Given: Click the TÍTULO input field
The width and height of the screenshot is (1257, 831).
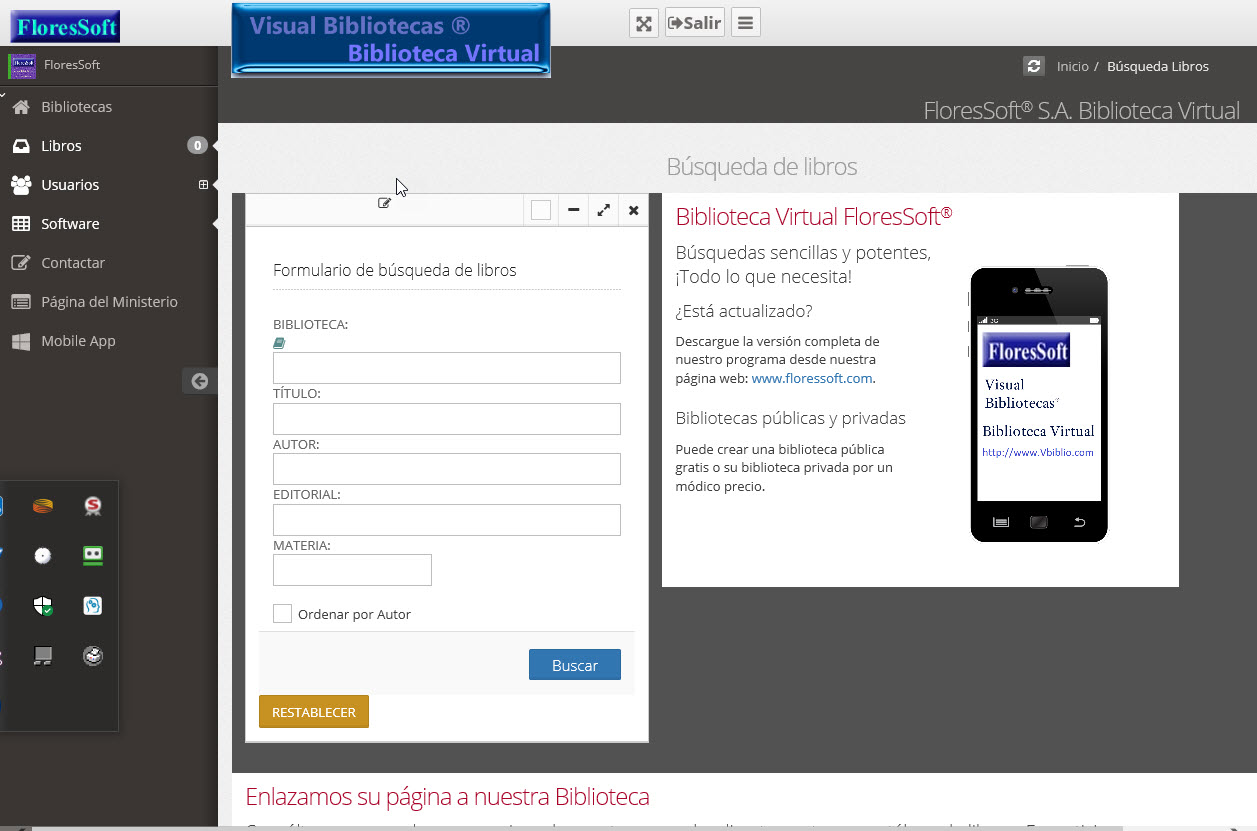Looking at the screenshot, I should [447, 419].
